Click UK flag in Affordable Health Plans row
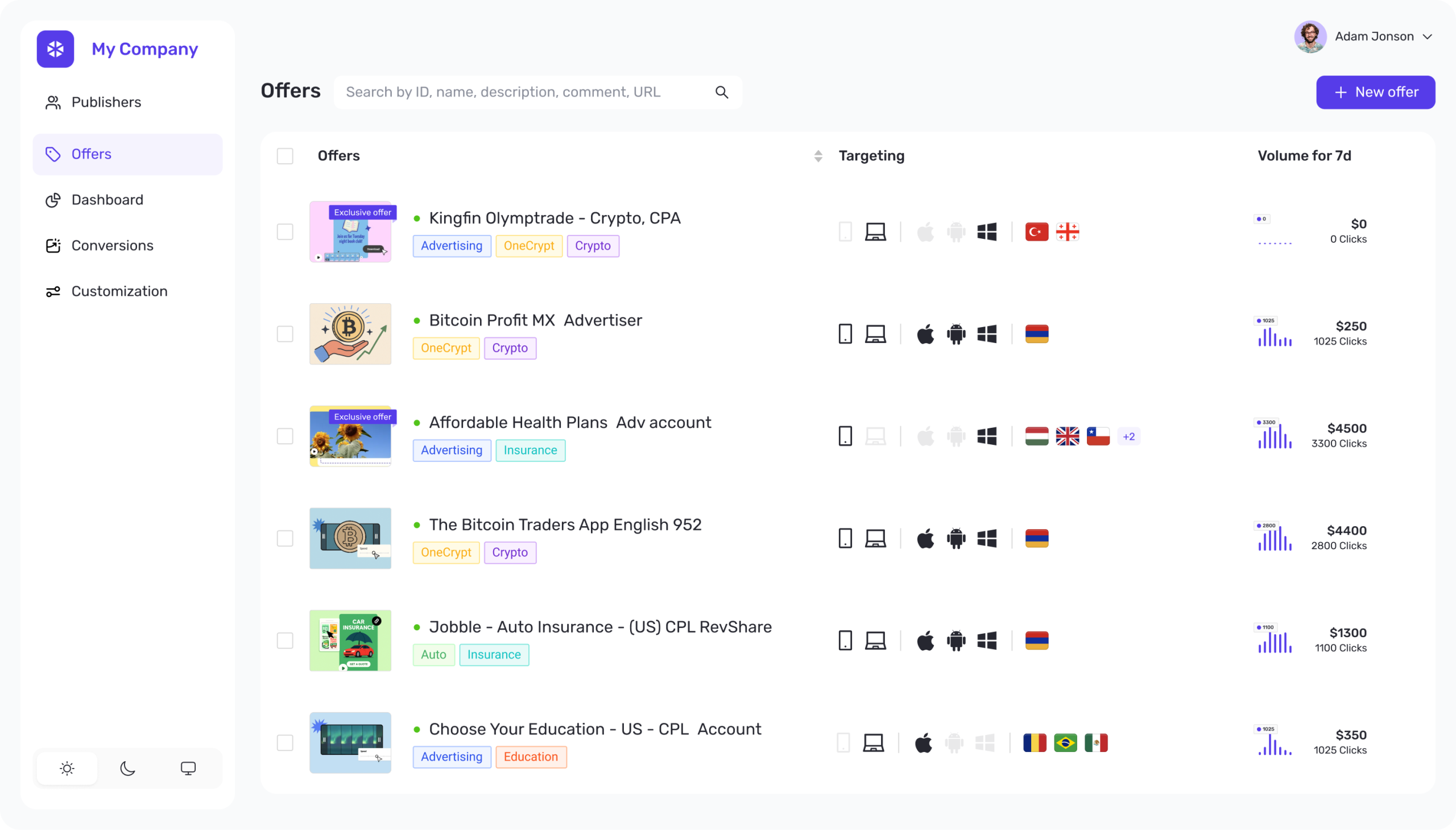1456x830 pixels. pos(1067,436)
